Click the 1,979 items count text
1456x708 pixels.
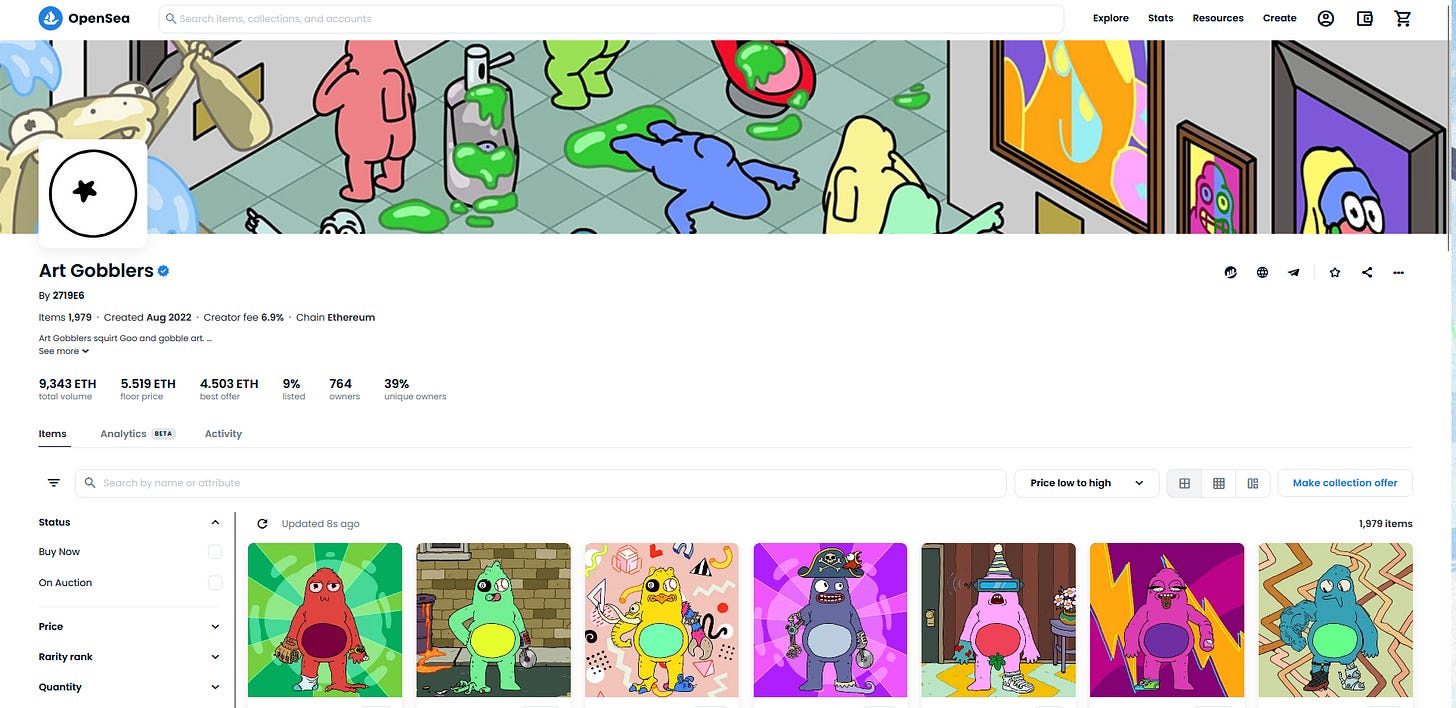pyautogui.click(x=1385, y=523)
